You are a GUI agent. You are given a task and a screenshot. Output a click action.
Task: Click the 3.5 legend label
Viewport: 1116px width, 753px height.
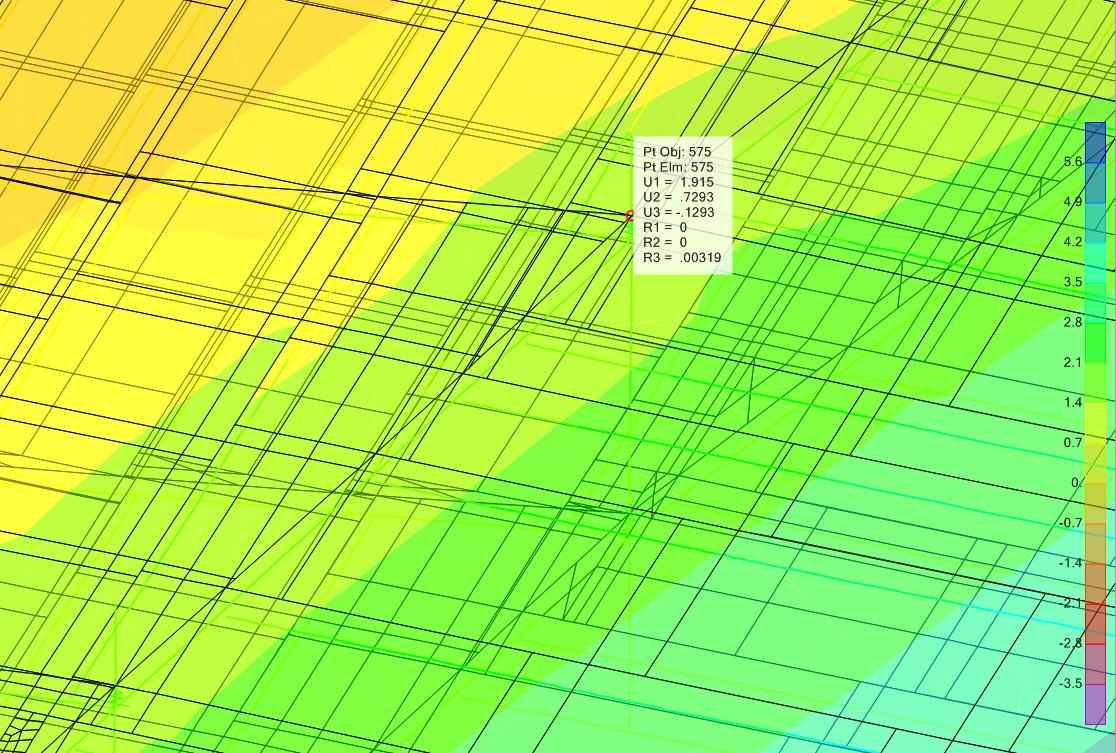tap(1073, 282)
